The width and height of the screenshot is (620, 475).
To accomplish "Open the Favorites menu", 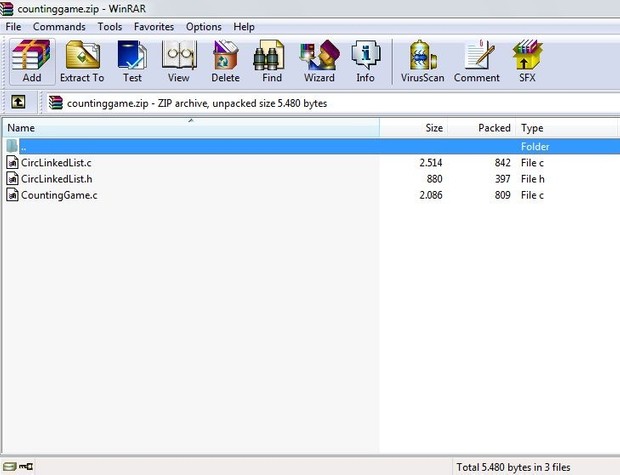I will tap(154, 27).
